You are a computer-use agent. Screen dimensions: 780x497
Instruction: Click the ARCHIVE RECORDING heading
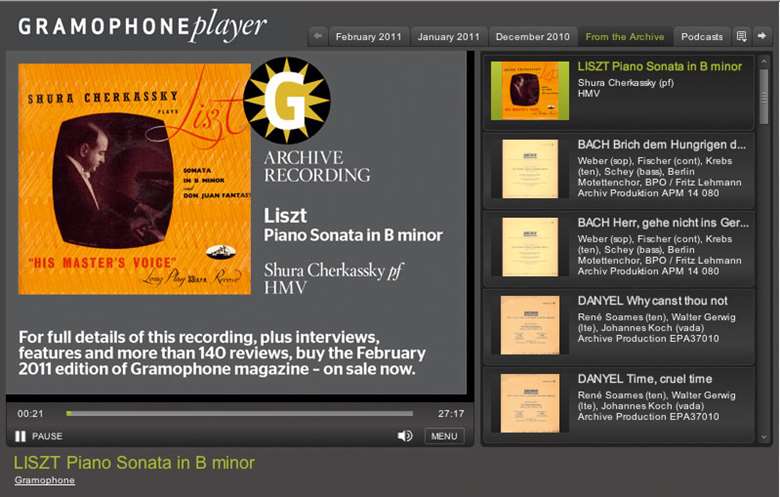pos(317,167)
